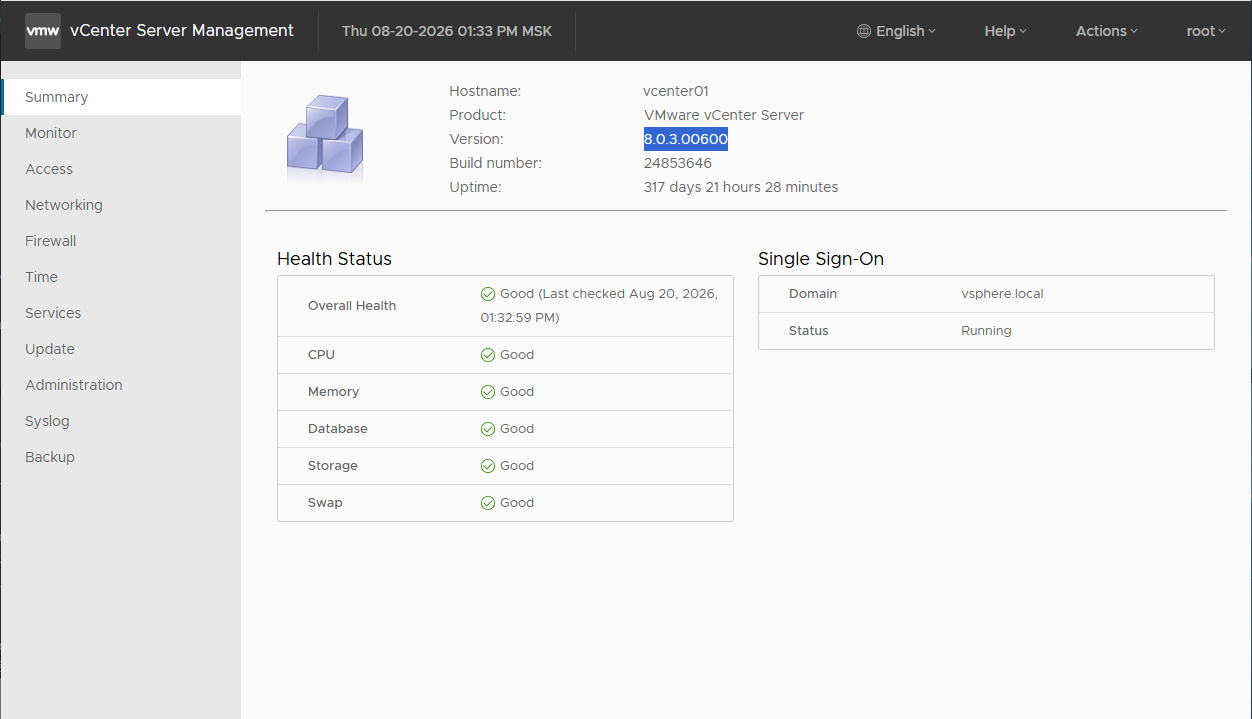Click the vCenter Server Management title
This screenshot has height=719, width=1252.
pyautogui.click(x=182, y=31)
